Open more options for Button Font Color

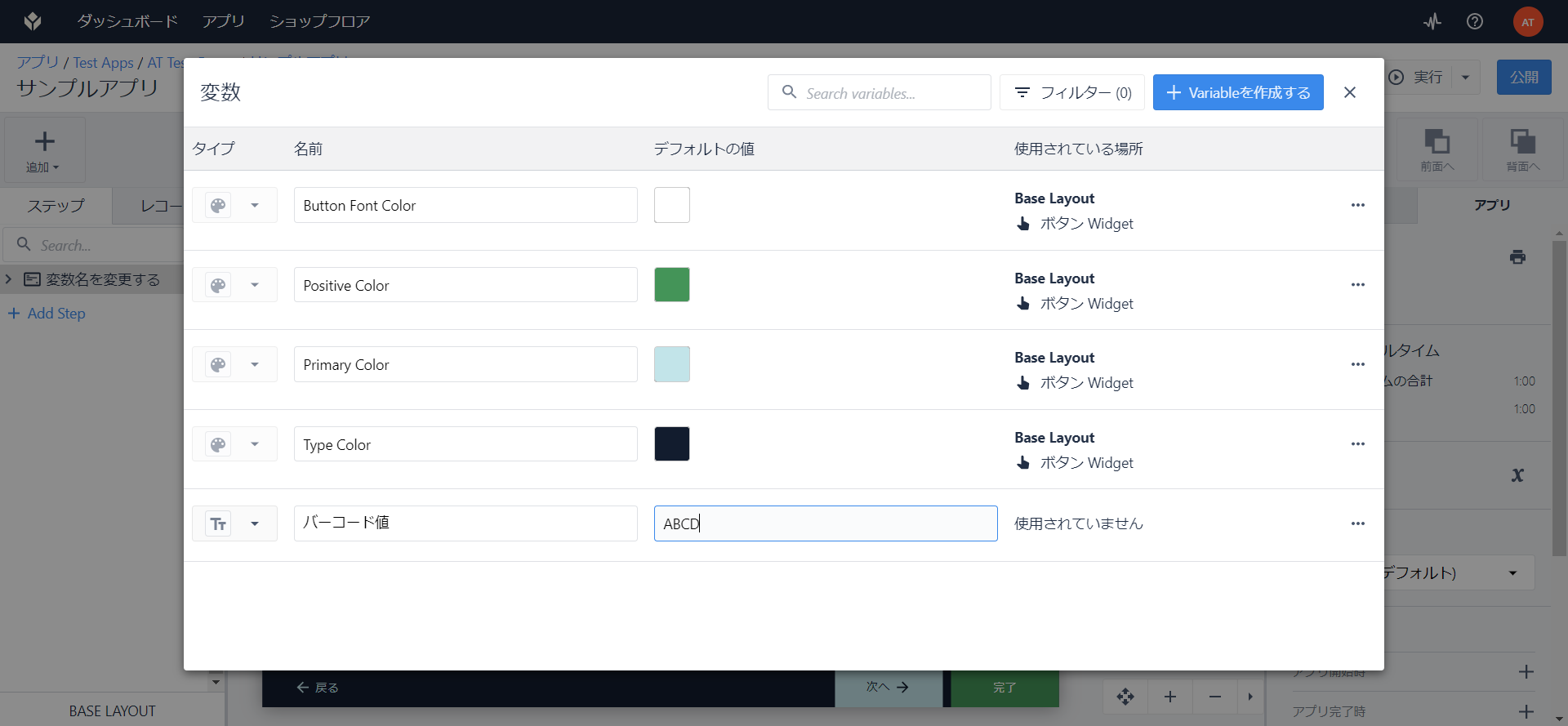1358,205
